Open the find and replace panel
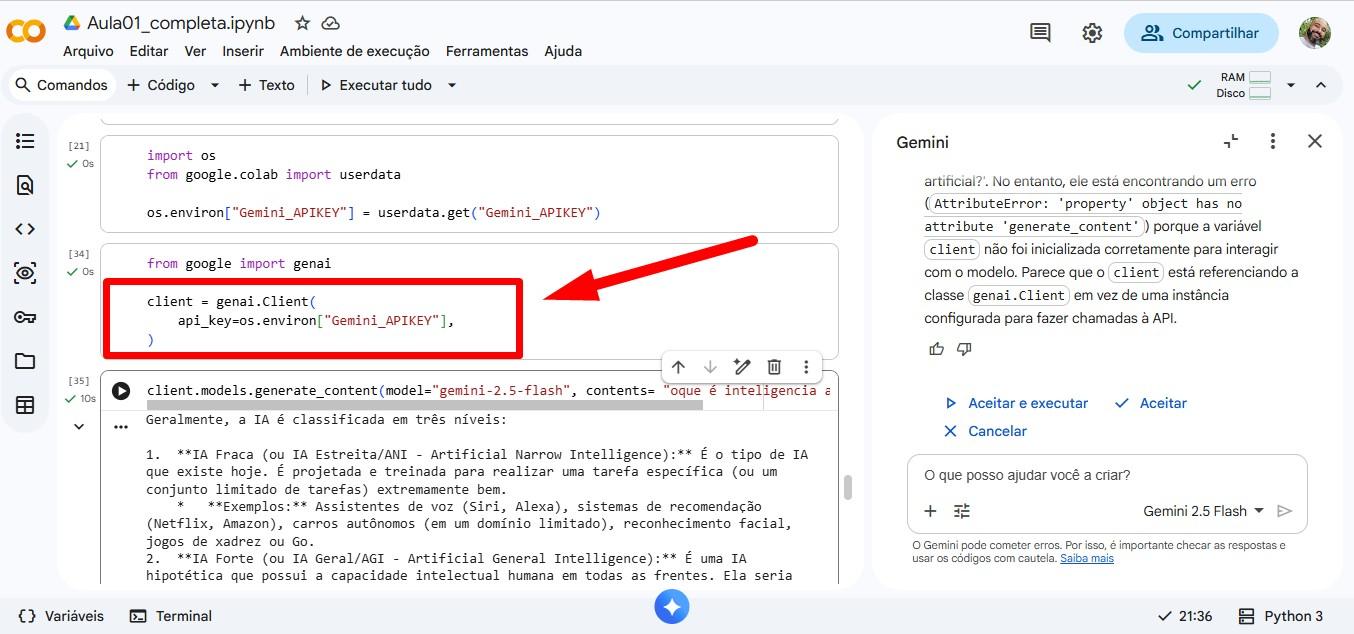 point(25,185)
